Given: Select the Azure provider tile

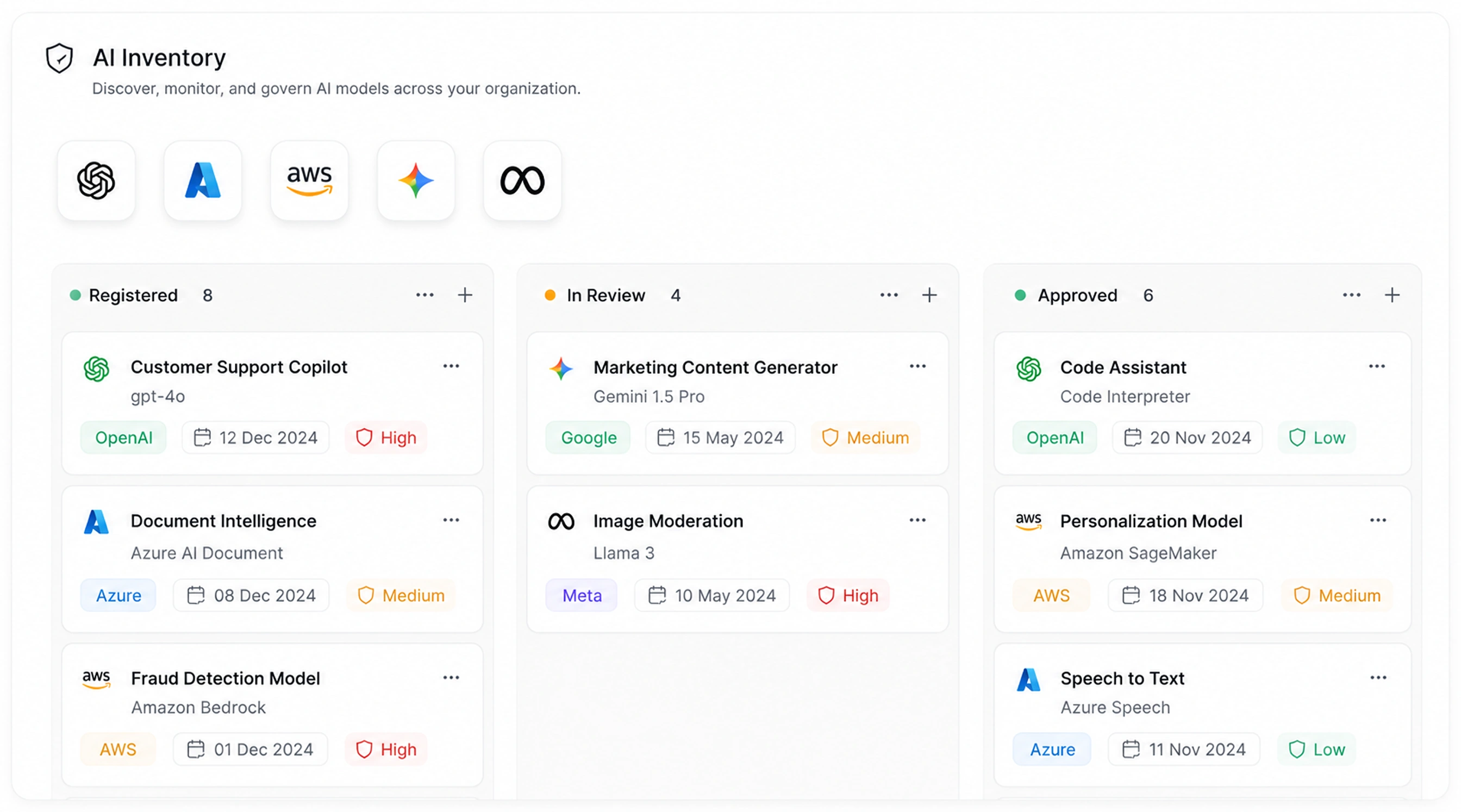Looking at the screenshot, I should coord(203,180).
